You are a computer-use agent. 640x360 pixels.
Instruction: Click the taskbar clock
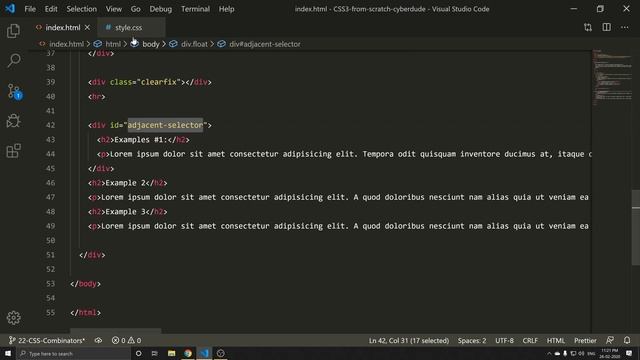pyautogui.click(x=609, y=353)
